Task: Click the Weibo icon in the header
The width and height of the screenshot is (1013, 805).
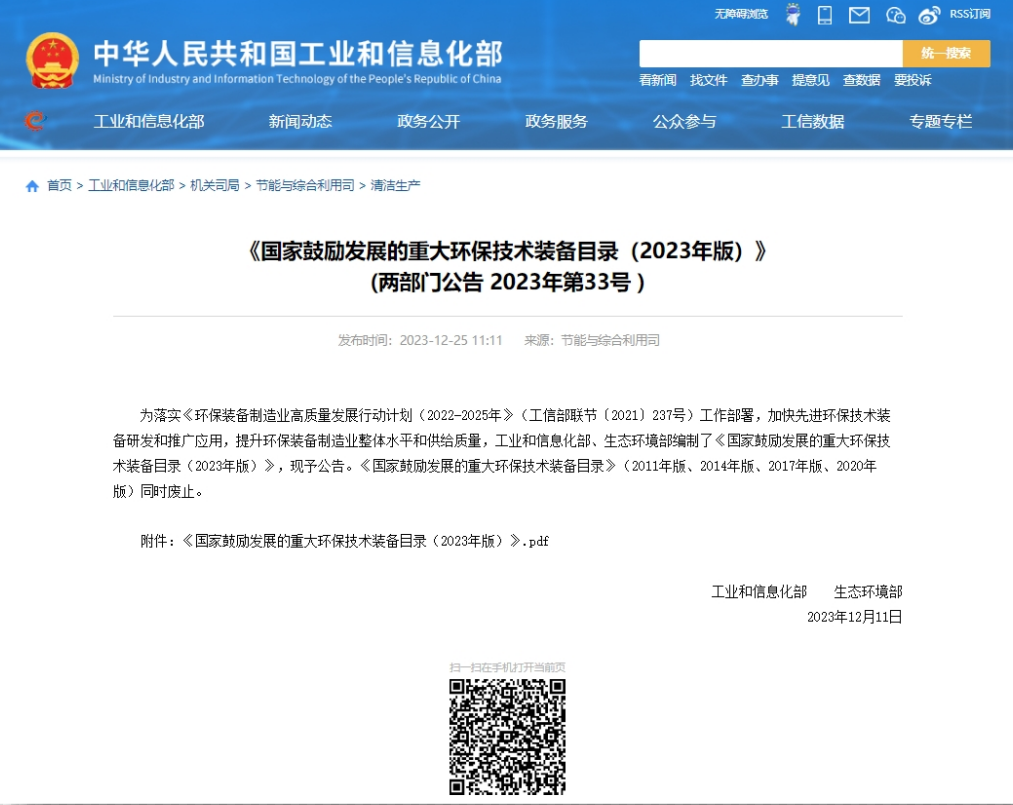Action: 930,15
